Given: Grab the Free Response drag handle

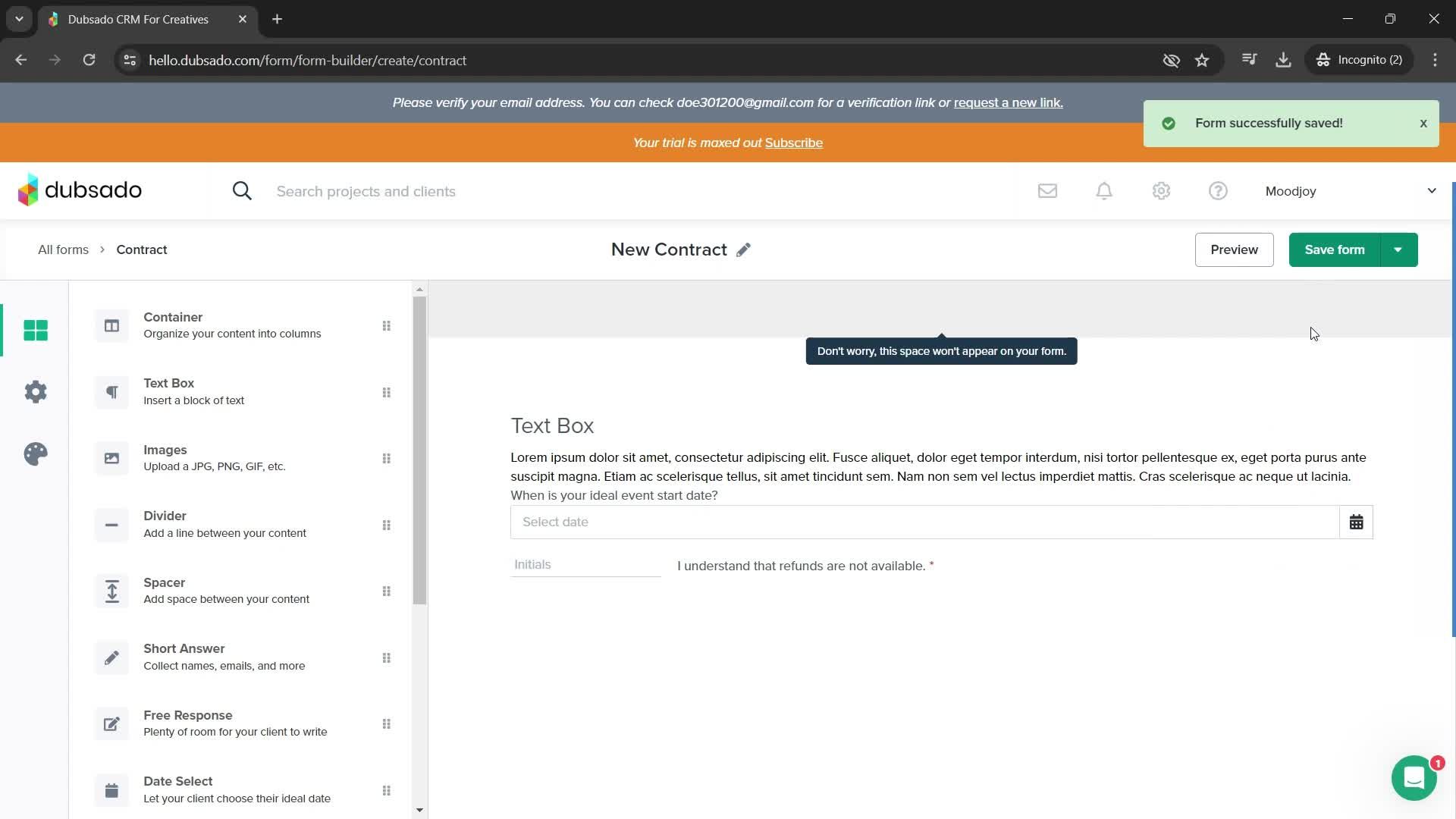Looking at the screenshot, I should [x=386, y=724].
